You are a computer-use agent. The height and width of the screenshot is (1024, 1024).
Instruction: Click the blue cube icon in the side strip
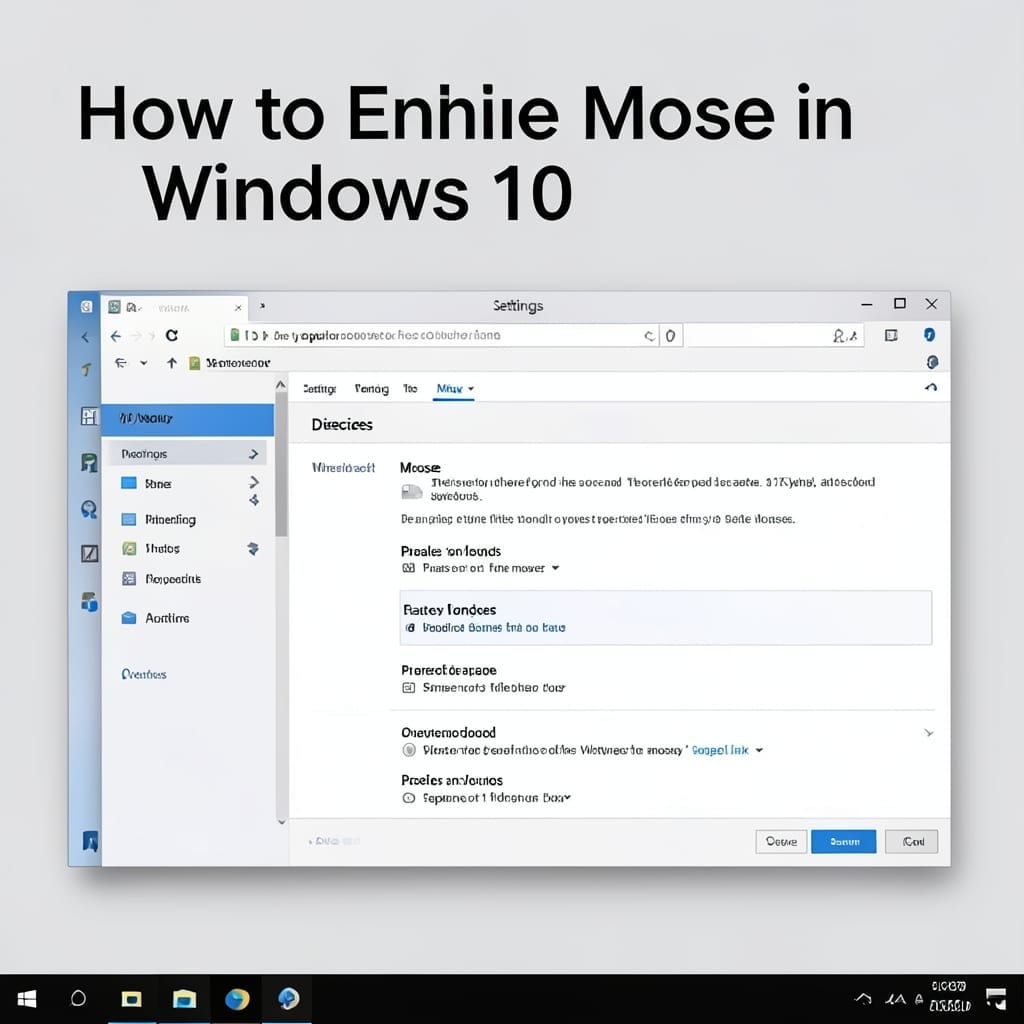click(89, 601)
